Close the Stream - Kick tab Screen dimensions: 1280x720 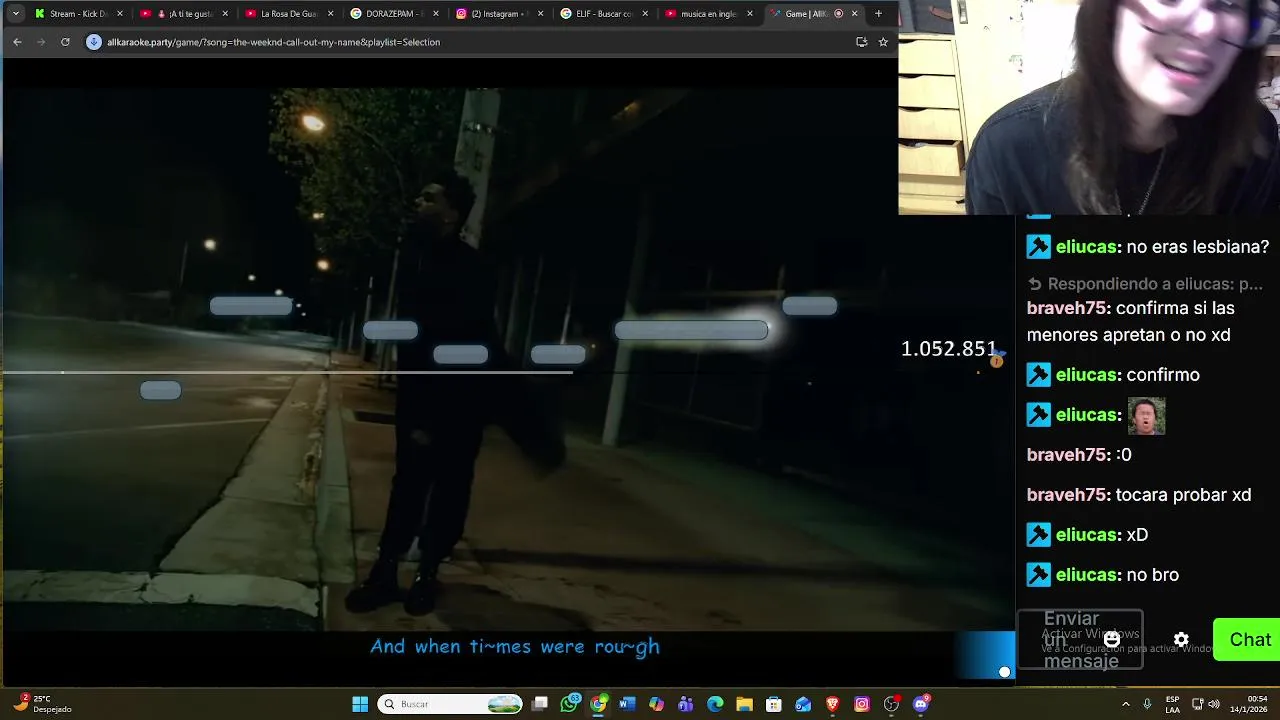[120, 14]
